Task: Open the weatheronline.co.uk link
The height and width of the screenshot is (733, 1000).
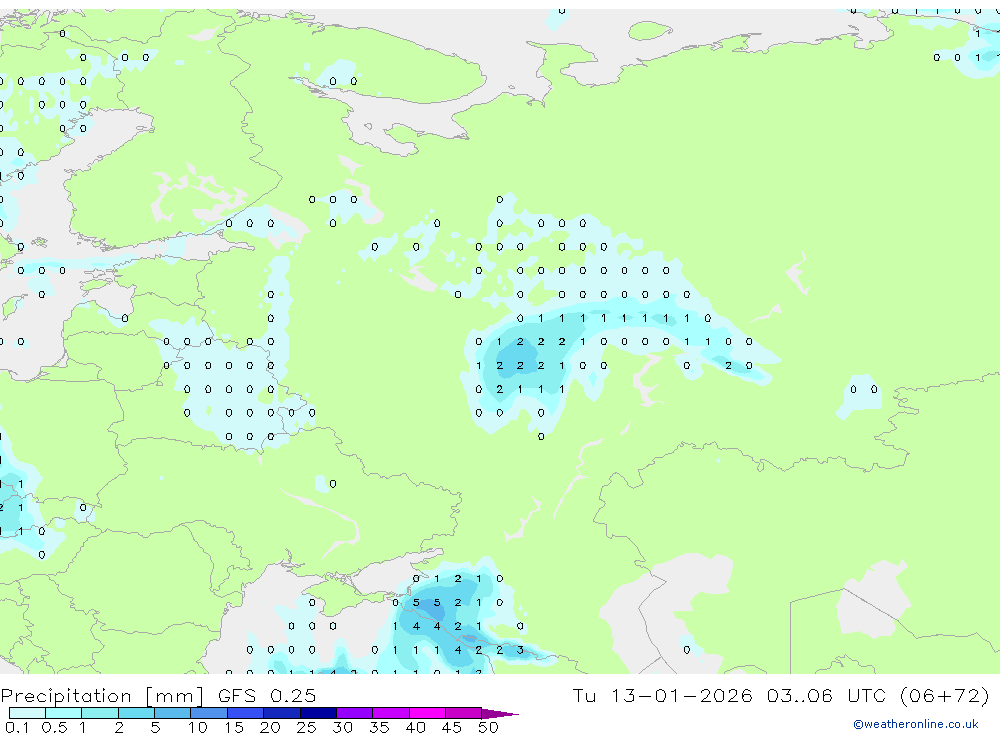Action: (x=916, y=724)
